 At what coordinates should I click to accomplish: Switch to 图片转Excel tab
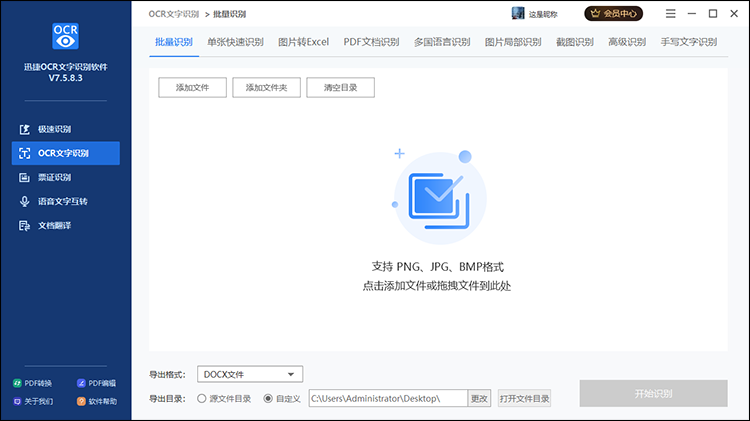[x=303, y=42]
